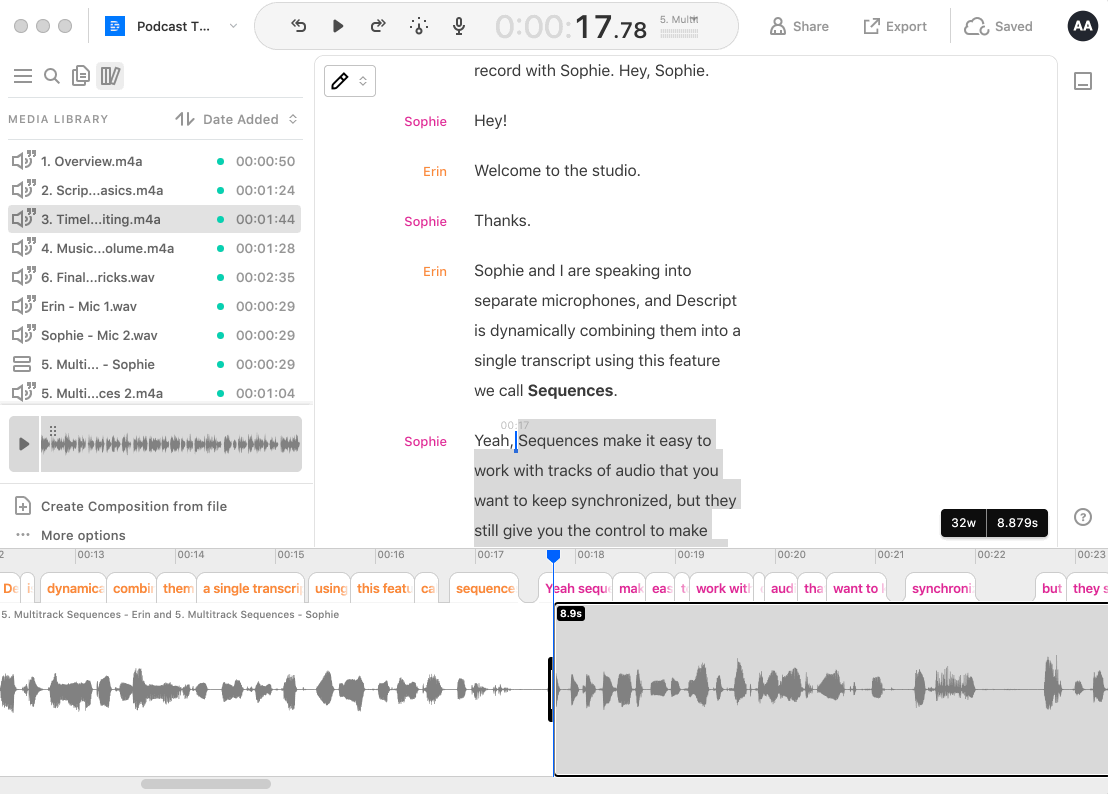Viewport: 1108px width, 794px height.
Task: Click the 00:20 mark on timeline ruler
Action: tap(791, 555)
